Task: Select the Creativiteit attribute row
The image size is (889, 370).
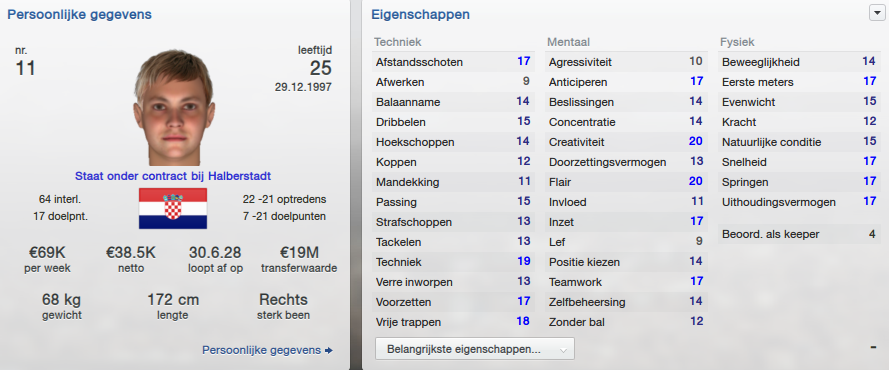Action: pos(626,142)
